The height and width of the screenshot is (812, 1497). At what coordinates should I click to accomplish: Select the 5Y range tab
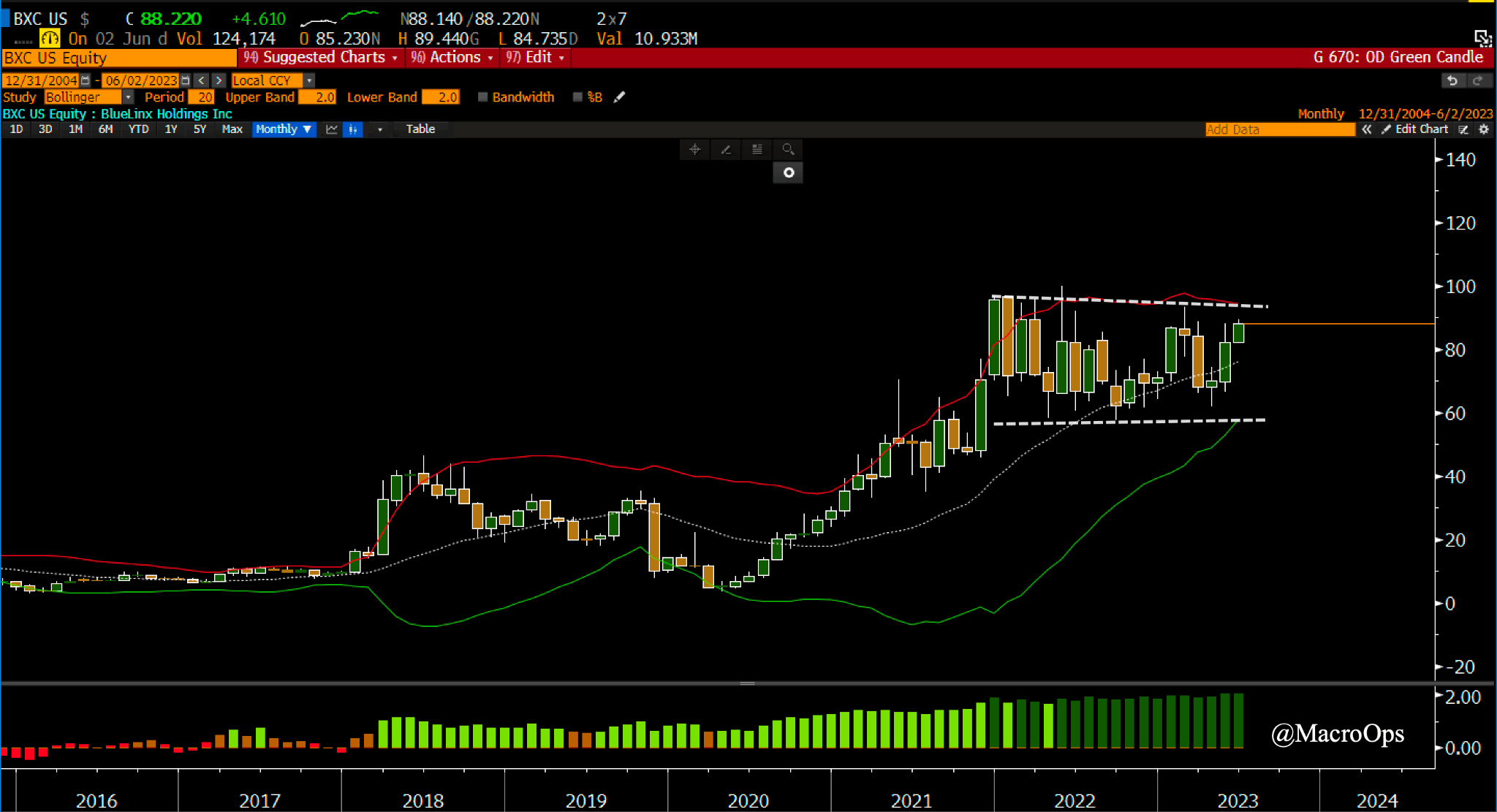point(200,129)
